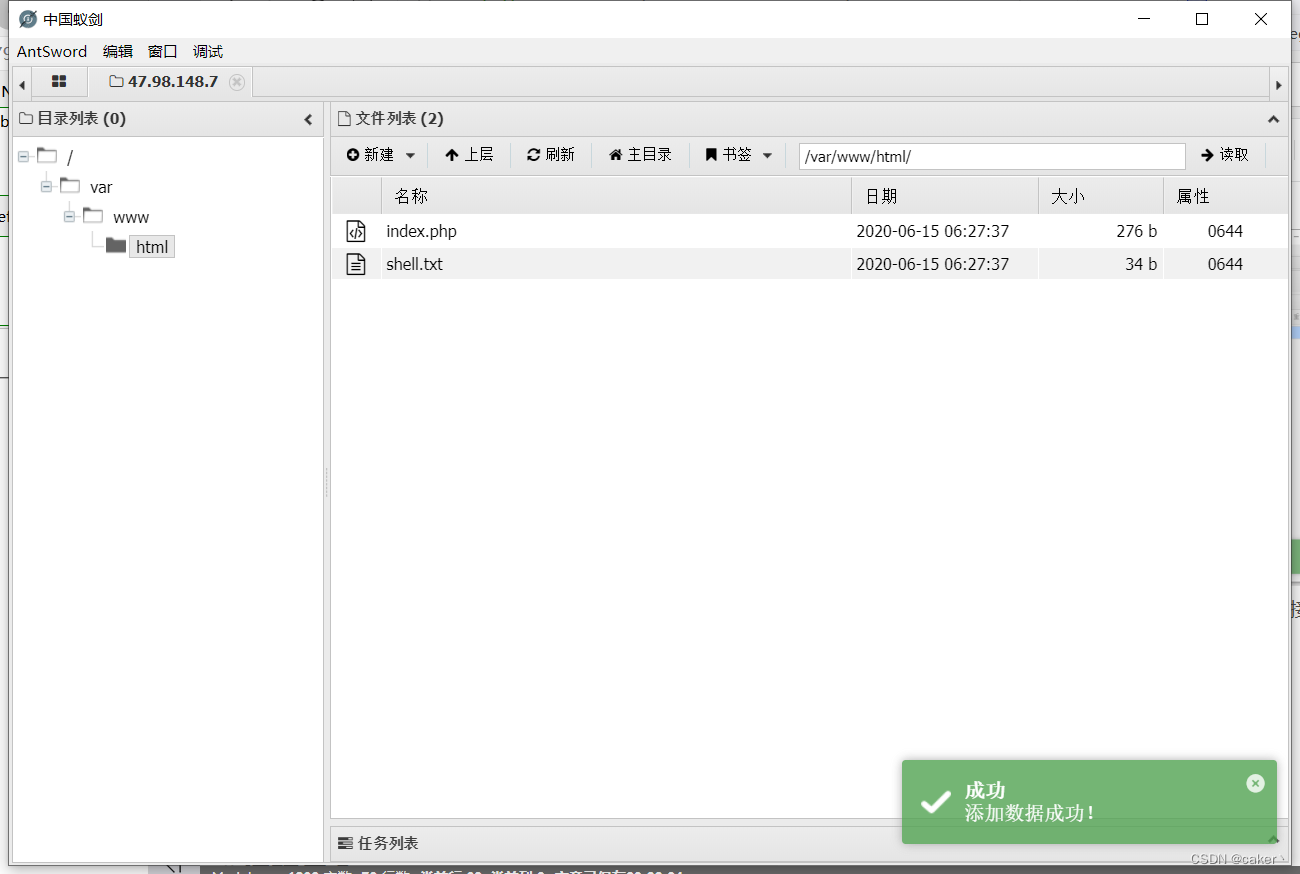The height and width of the screenshot is (874, 1300).
Task: Go to 主目录 home directory
Action: point(640,155)
